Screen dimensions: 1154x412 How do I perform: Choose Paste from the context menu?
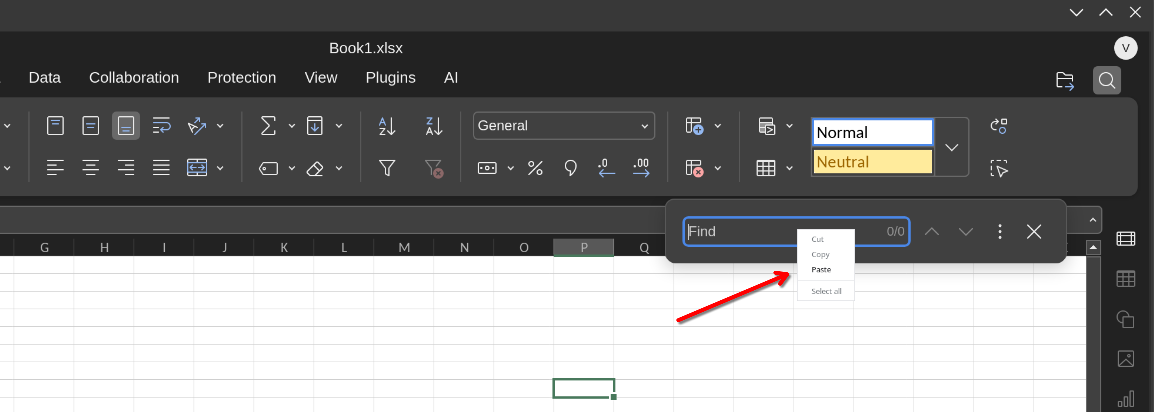[x=821, y=269]
